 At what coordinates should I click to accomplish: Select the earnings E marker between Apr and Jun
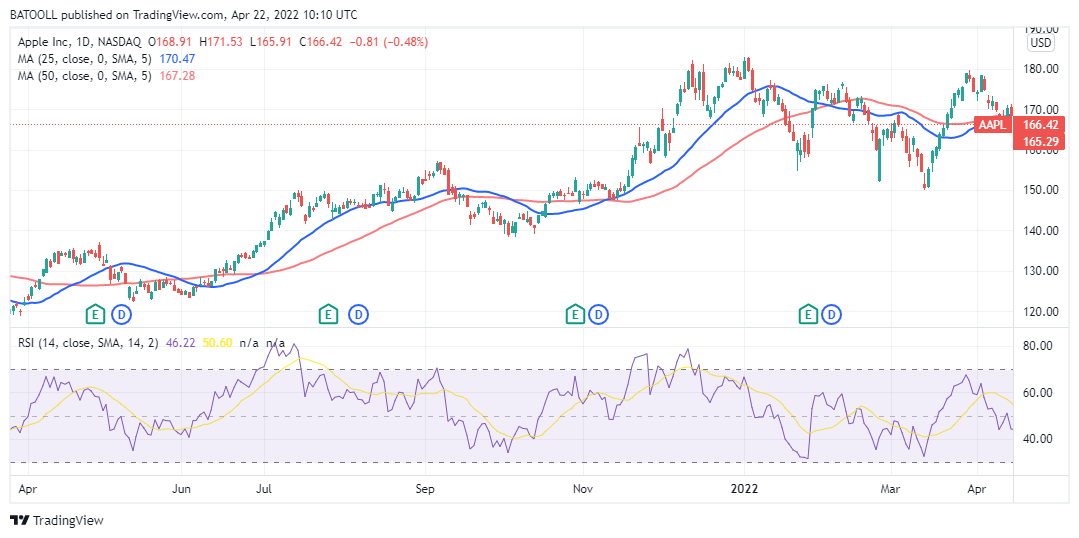point(94,315)
